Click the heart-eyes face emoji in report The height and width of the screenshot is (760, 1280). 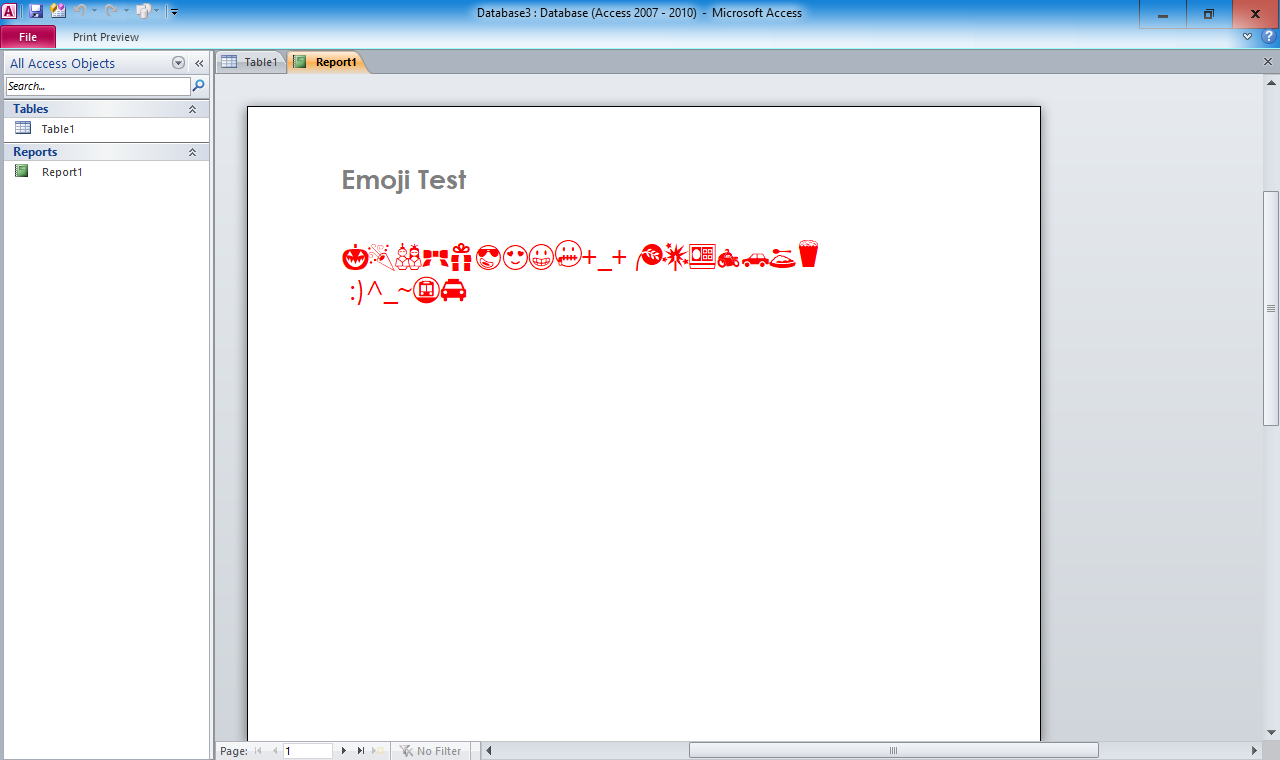(515, 258)
